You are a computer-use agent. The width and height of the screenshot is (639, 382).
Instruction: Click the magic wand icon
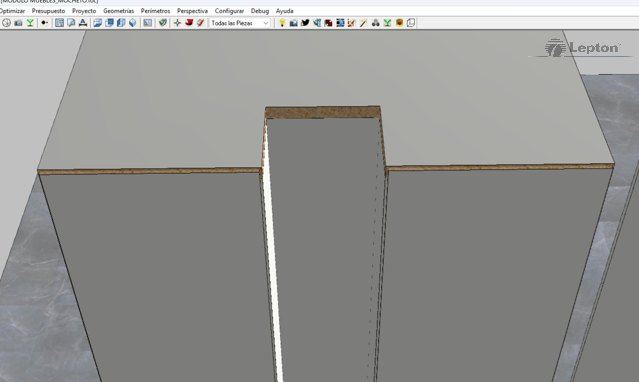pos(364,23)
